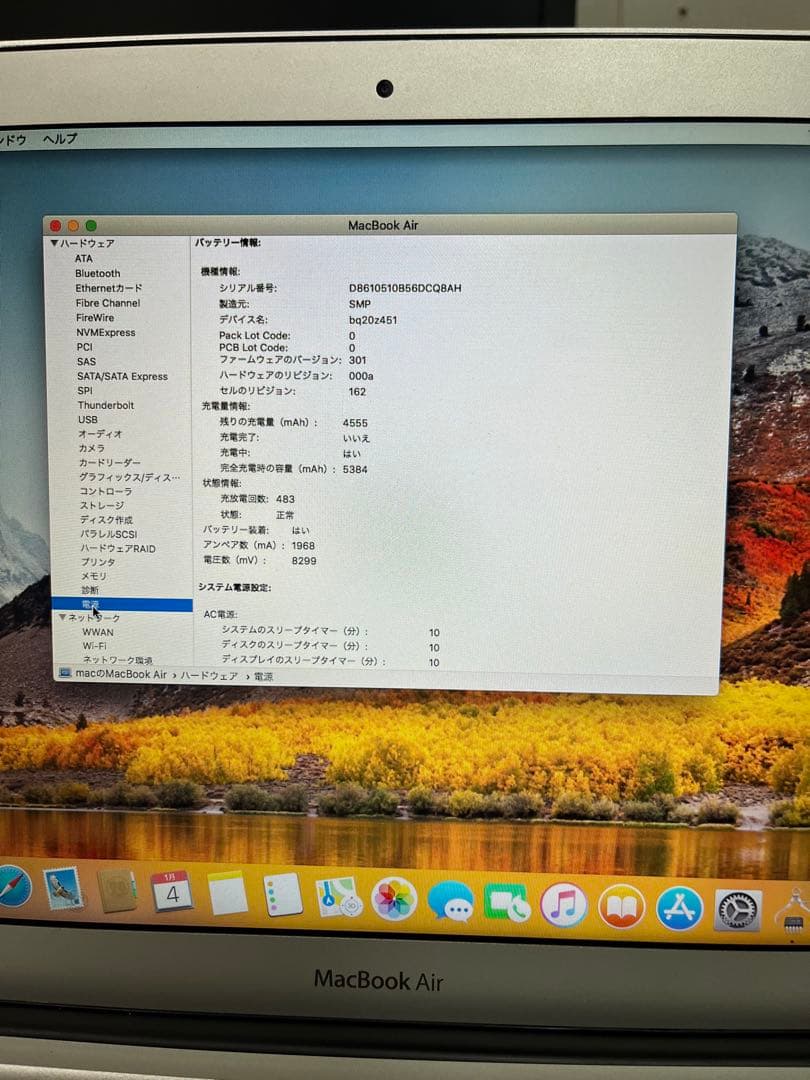Click the computer icon in the breadcrumb bar
Image resolution: width=810 pixels, height=1080 pixels.
click(64, 676)
